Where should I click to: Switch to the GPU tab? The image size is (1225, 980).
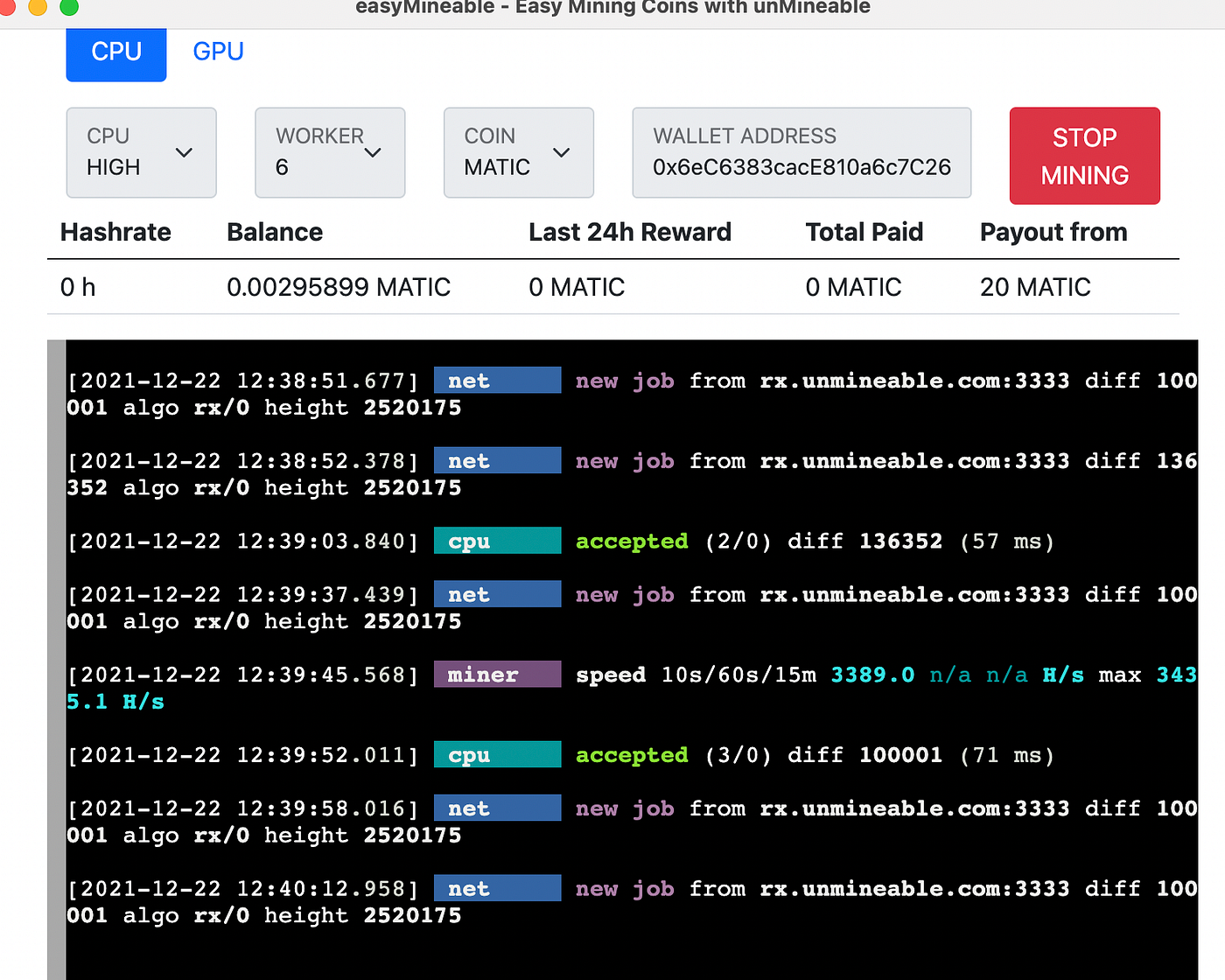[x=218, y=52]
